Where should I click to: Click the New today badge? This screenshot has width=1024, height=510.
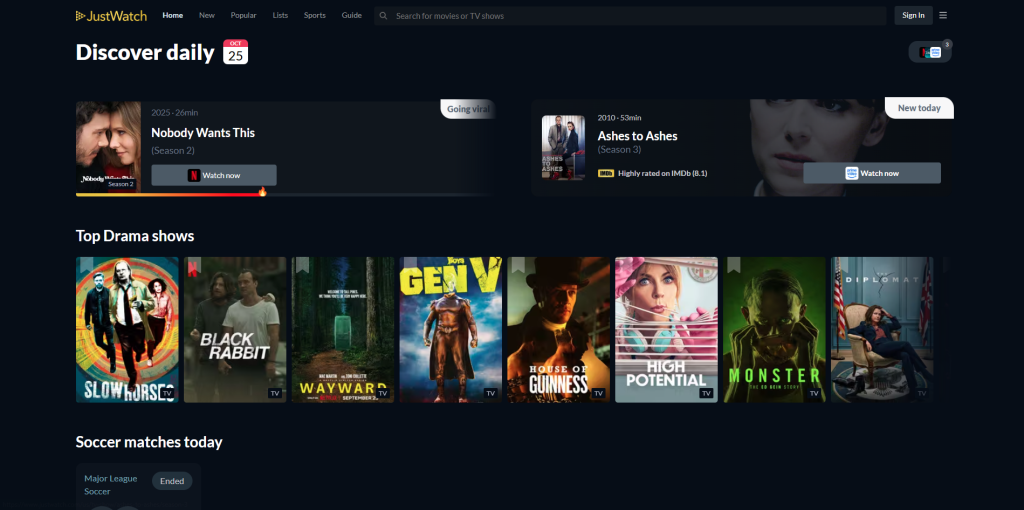coord(920,108)
